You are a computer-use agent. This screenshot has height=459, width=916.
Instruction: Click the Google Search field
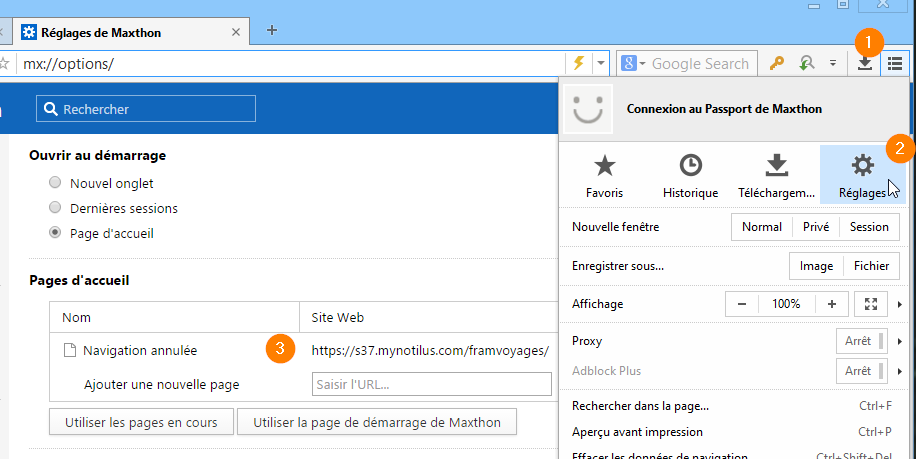click(701, 63)
